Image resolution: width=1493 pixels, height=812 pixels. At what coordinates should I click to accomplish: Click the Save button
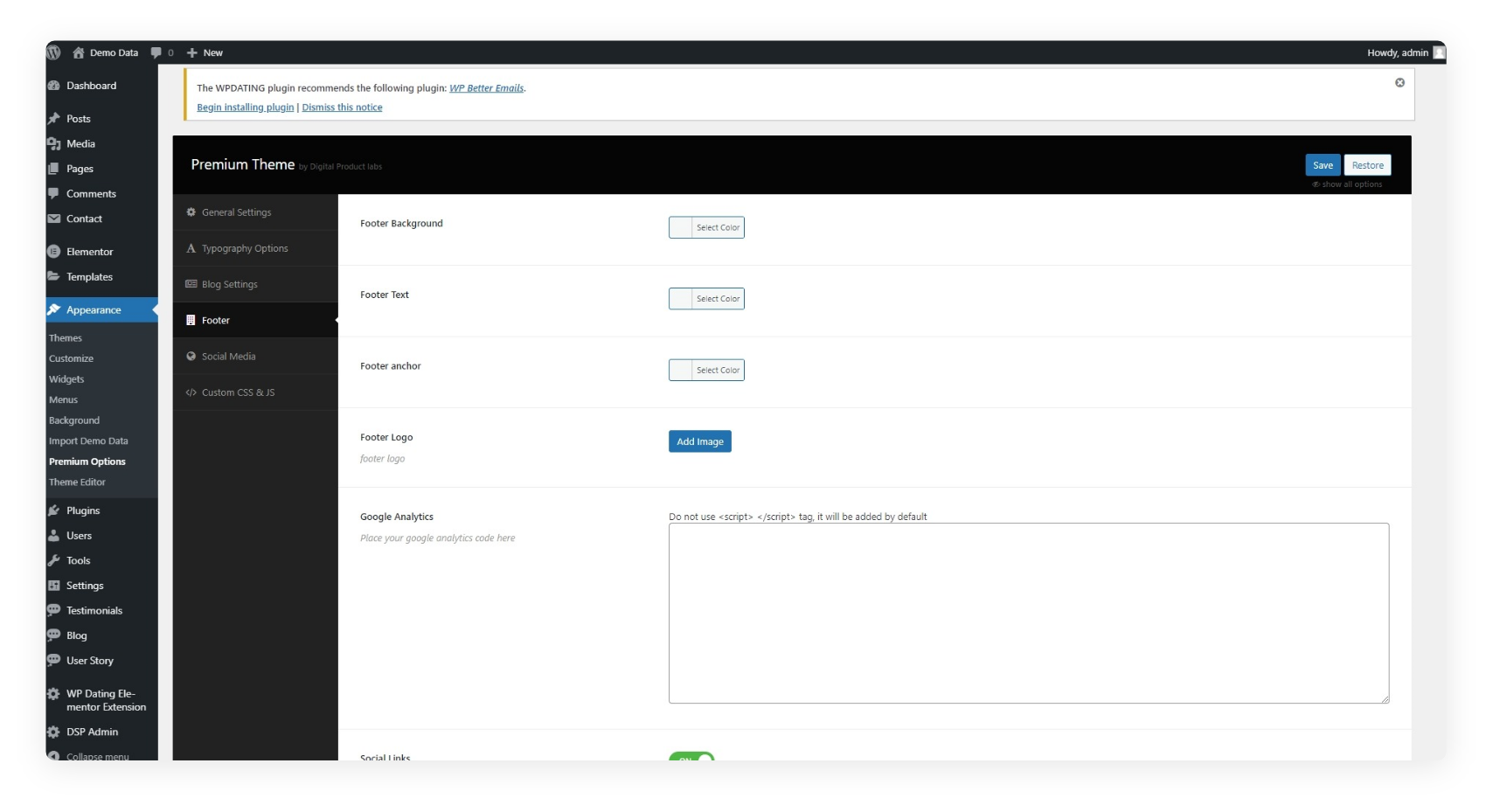point(1323,165)
